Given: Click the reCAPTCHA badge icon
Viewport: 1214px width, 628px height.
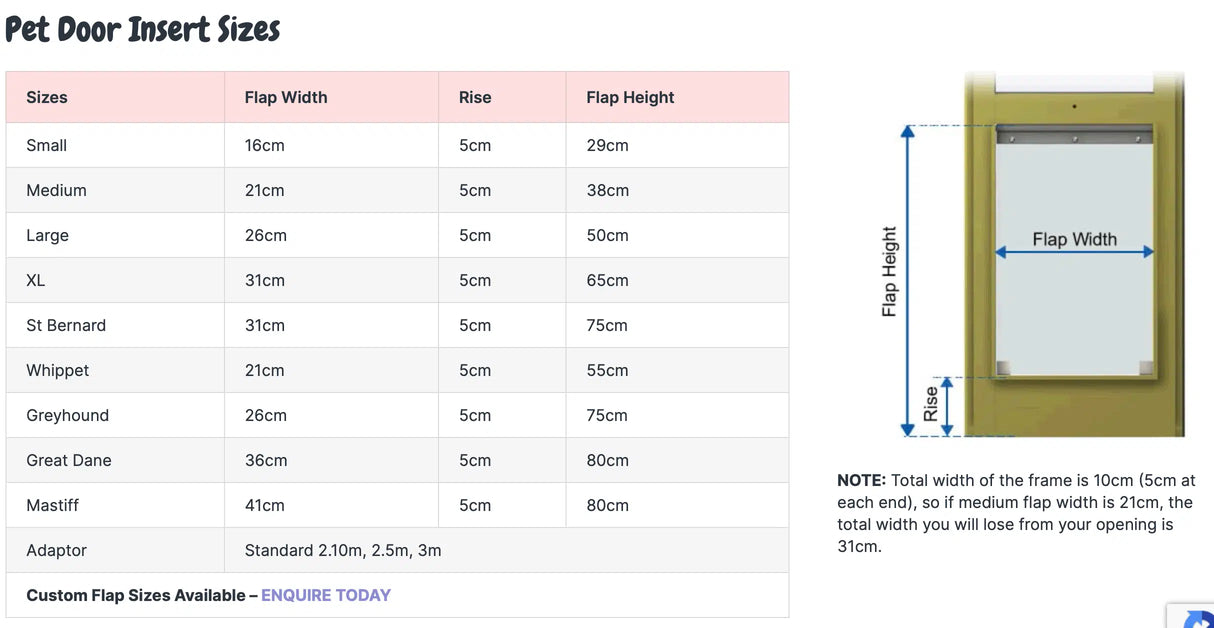Looking at the screenshot, I should click(1196, 619).
